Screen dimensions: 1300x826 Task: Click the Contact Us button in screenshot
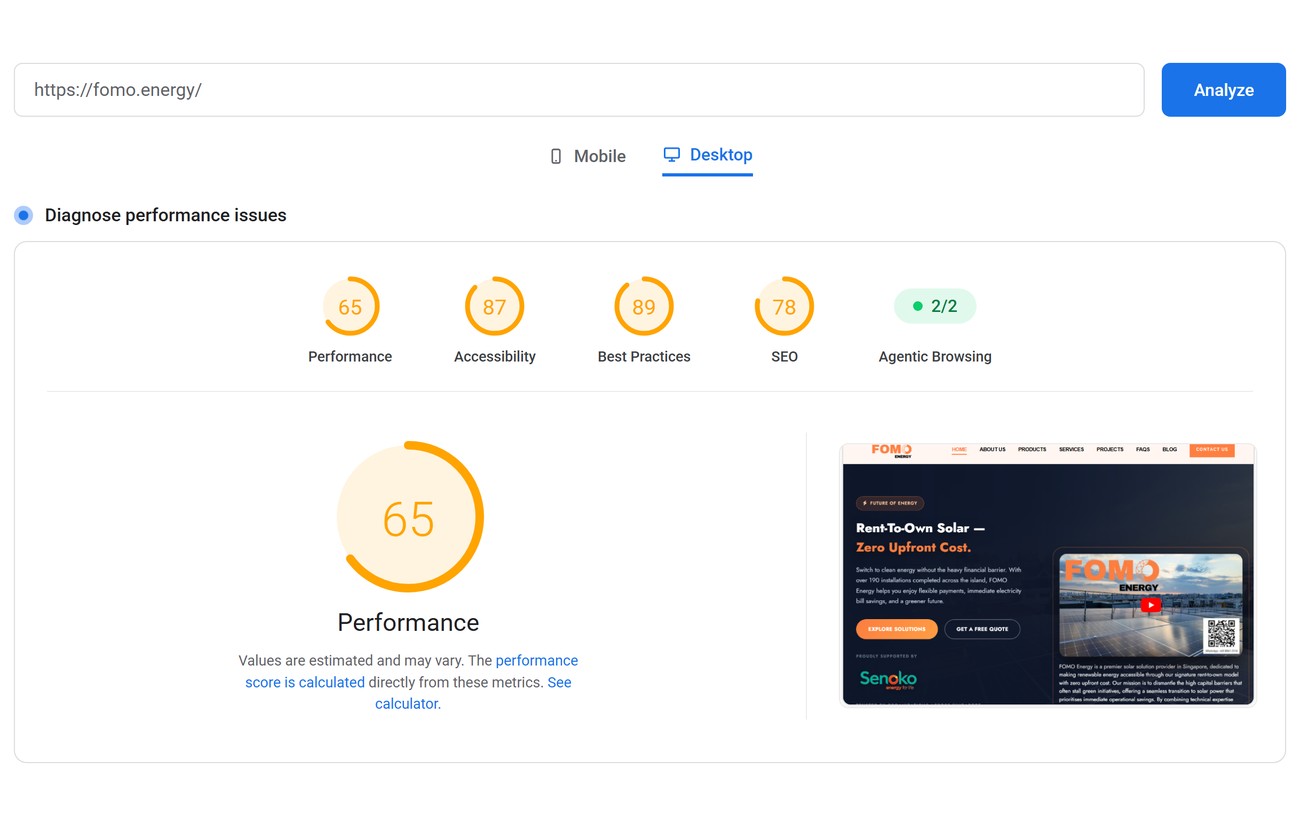pyautogui.click(x=1211, y=450)
